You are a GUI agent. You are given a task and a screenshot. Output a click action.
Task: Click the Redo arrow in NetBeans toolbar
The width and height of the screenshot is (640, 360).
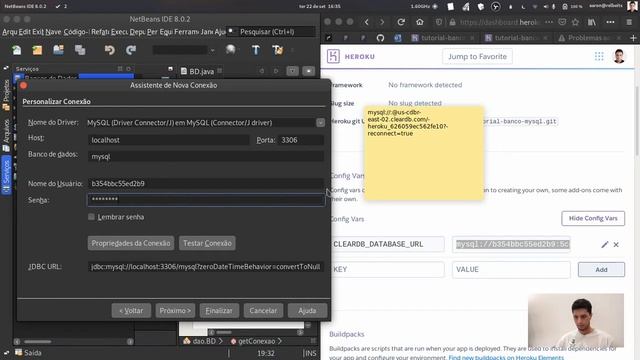tap(131, 50)
